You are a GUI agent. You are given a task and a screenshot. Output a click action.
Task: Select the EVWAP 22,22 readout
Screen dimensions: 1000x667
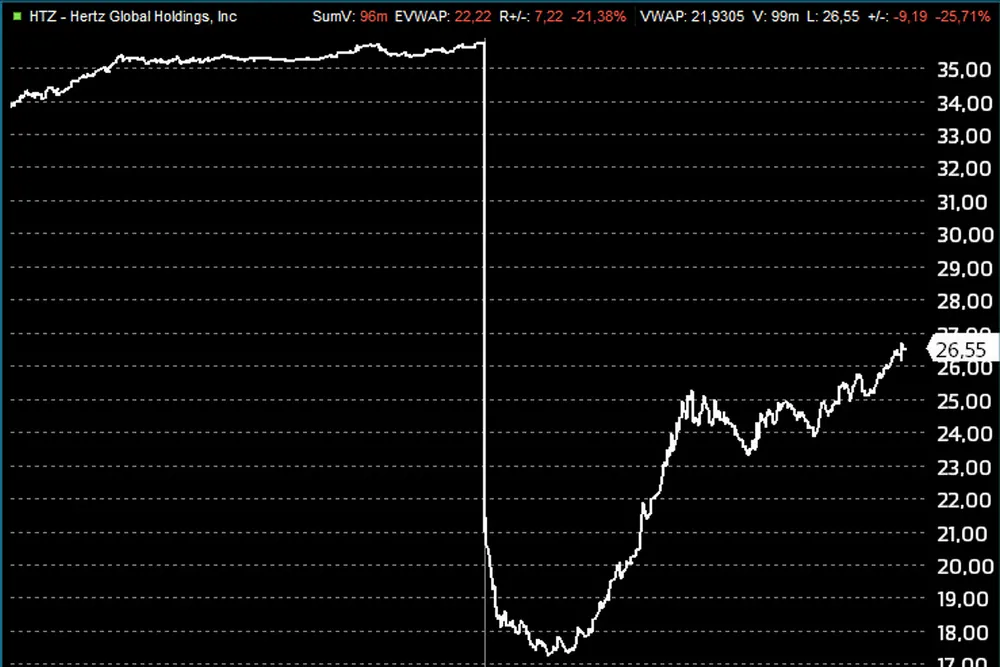tap(470, 17)
